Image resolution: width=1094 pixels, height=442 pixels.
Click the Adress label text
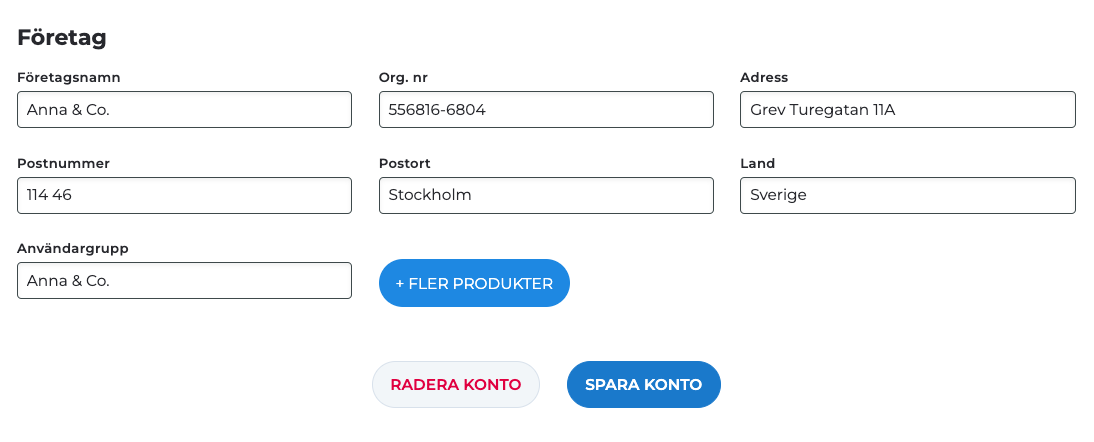coord(764,78)
